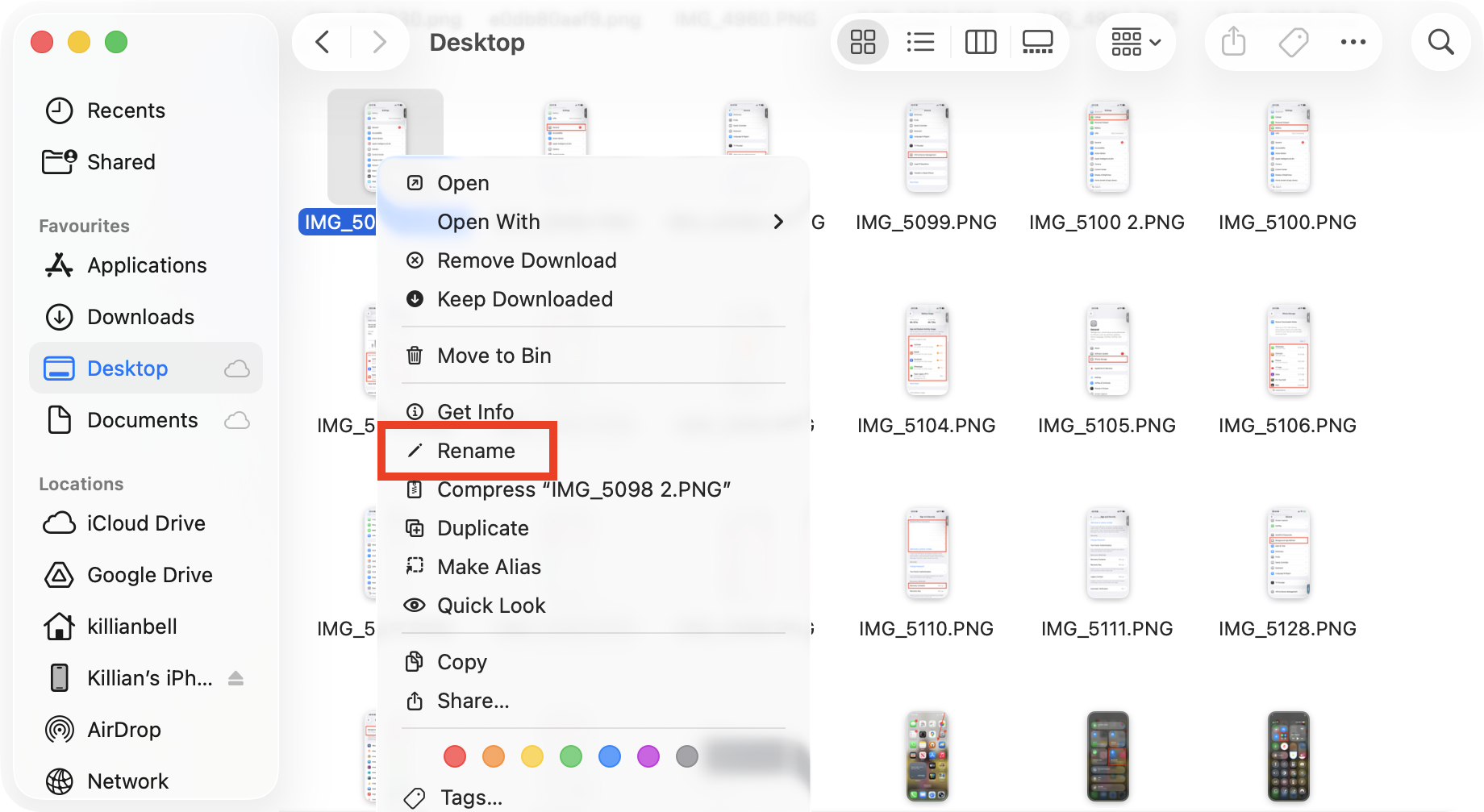The image size is (1484, 812).
Task: Open Spotlight search via magnifying glass icon
Action: (1440, 42)
